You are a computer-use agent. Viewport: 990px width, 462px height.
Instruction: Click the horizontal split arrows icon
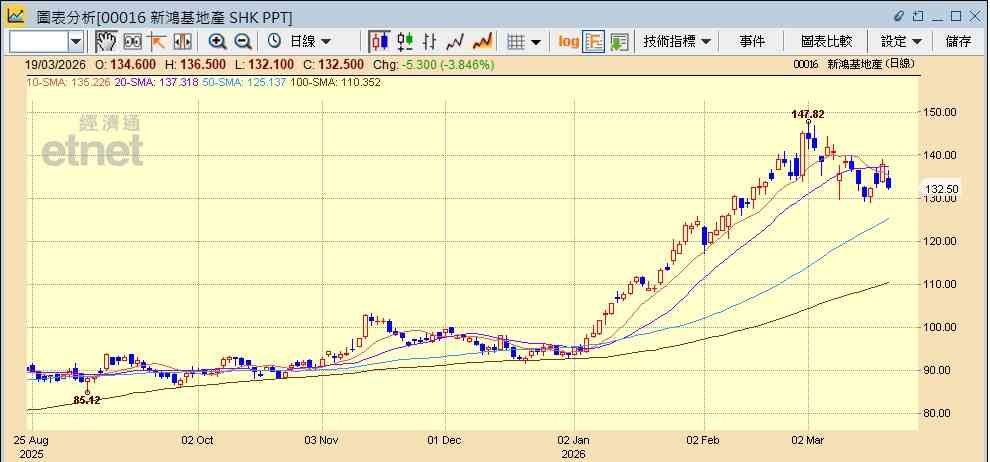point(182,42)
